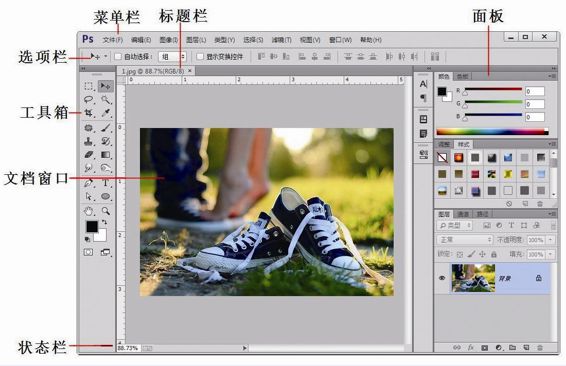
Task: Select the Ellipse shape tool
Action: pos(105,196)
